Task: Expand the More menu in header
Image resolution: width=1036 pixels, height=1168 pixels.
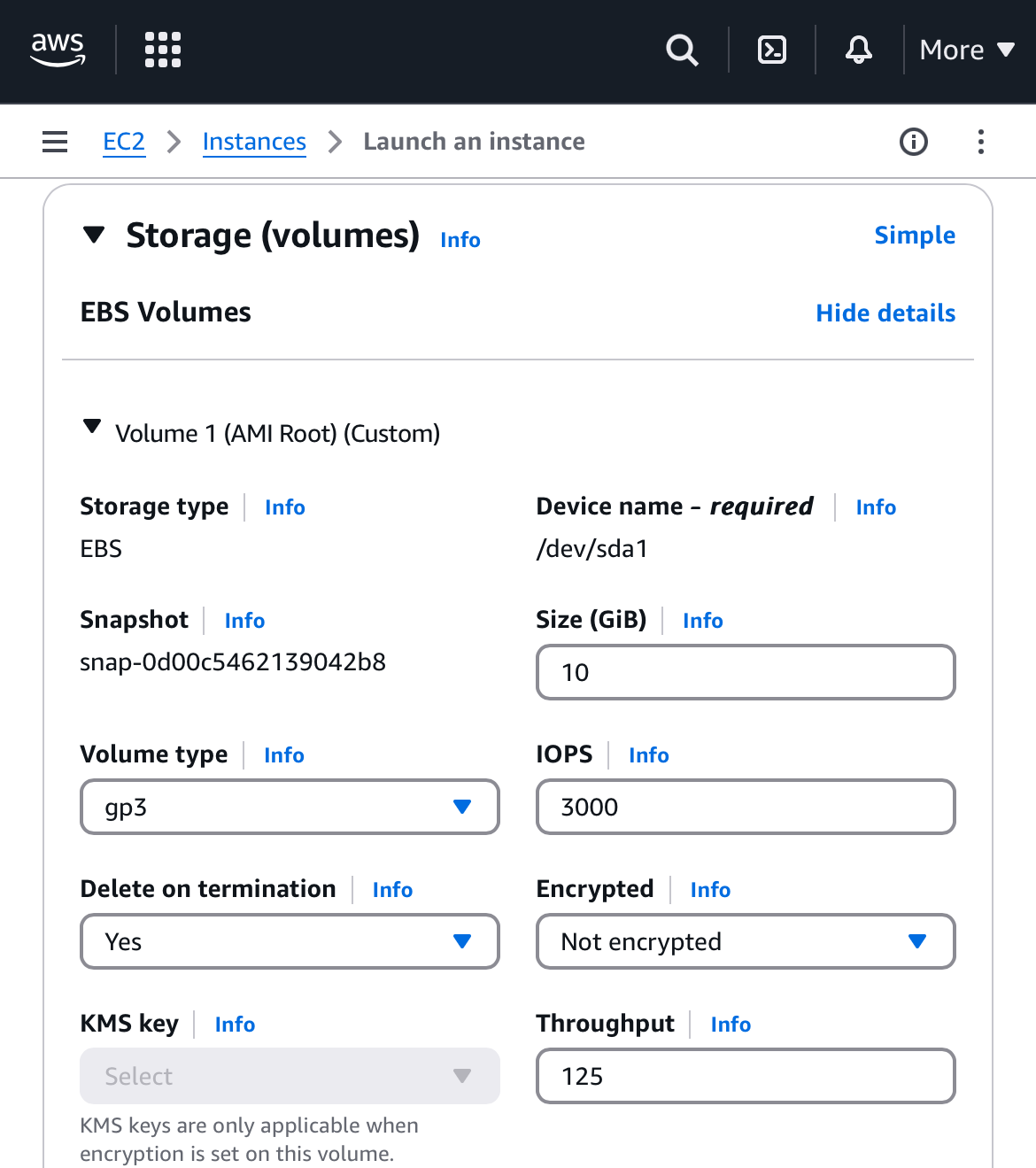Action: 966,50
